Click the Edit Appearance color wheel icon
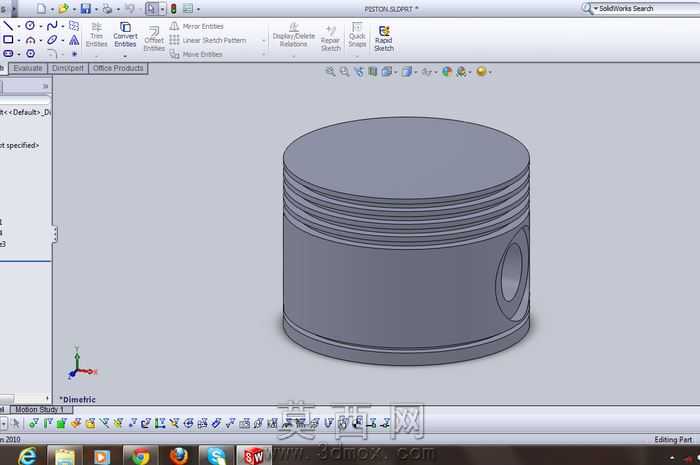This screenshot has width=700, height=465. pyautogui.click(x=446, y=71)
